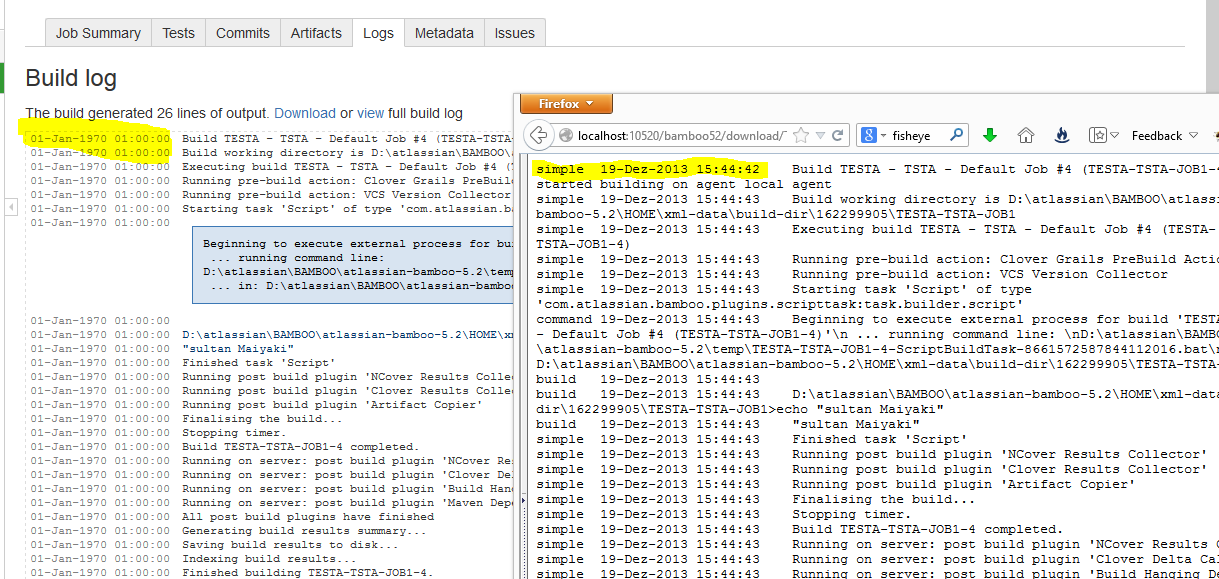Select the Logs tab
Viewport: 1219px width, 579px height.
pos(378,33)
